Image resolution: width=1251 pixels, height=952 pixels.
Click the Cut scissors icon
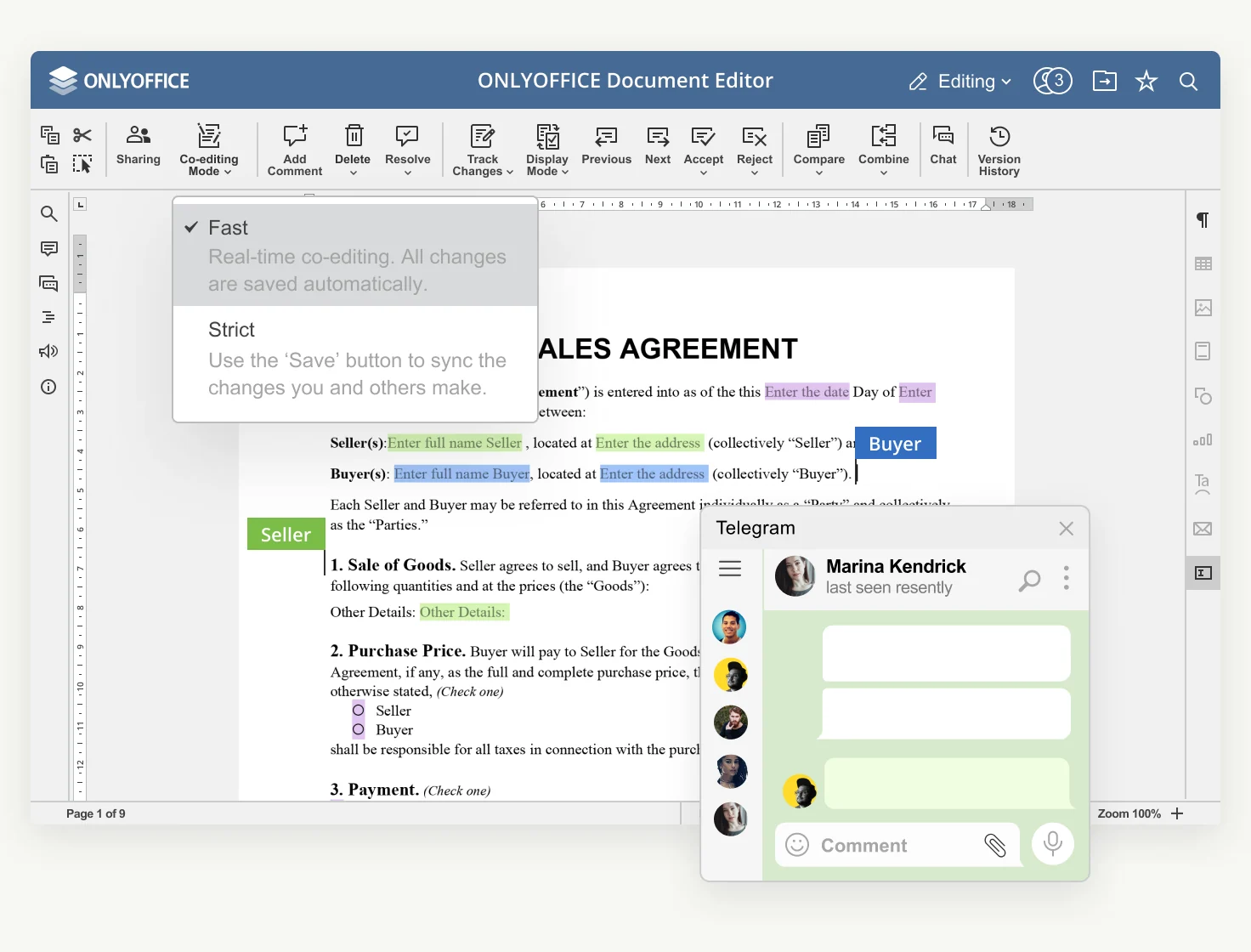pos(82,135)
